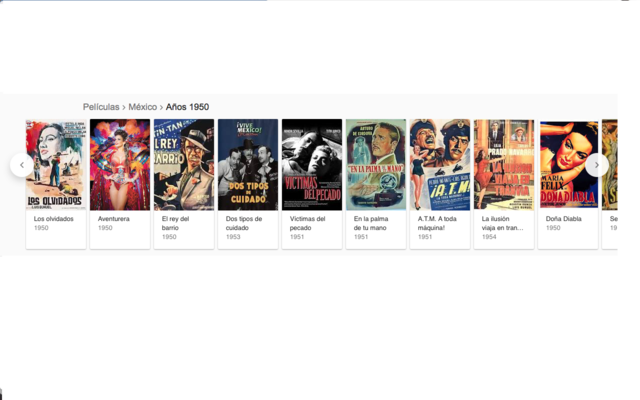The width and height of the screenshot is (640, 400).
Task: Open the Películas breadcrumb link
Action: [101, 107]
